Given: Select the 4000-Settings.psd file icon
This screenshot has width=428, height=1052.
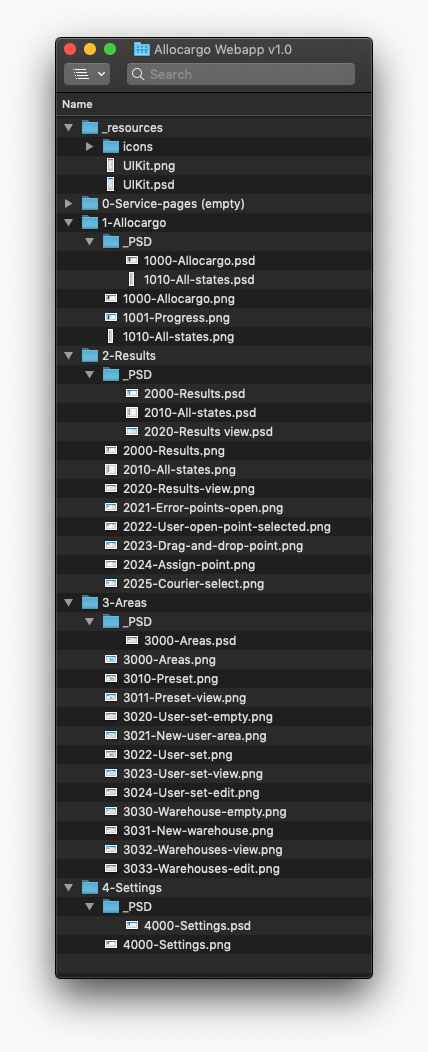Looking at the screenshot, I should tap(132, 926).
